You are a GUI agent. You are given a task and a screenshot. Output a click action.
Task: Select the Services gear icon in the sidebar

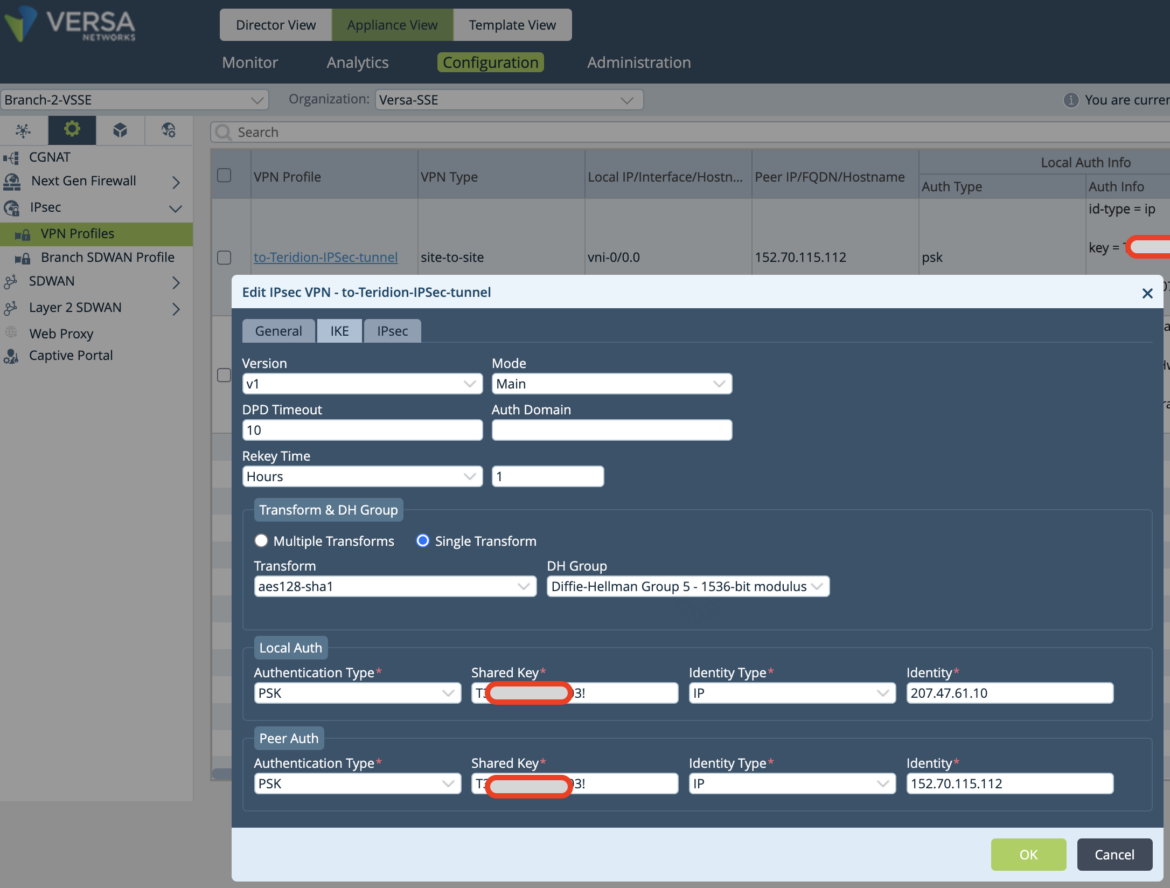click(70, 130)
